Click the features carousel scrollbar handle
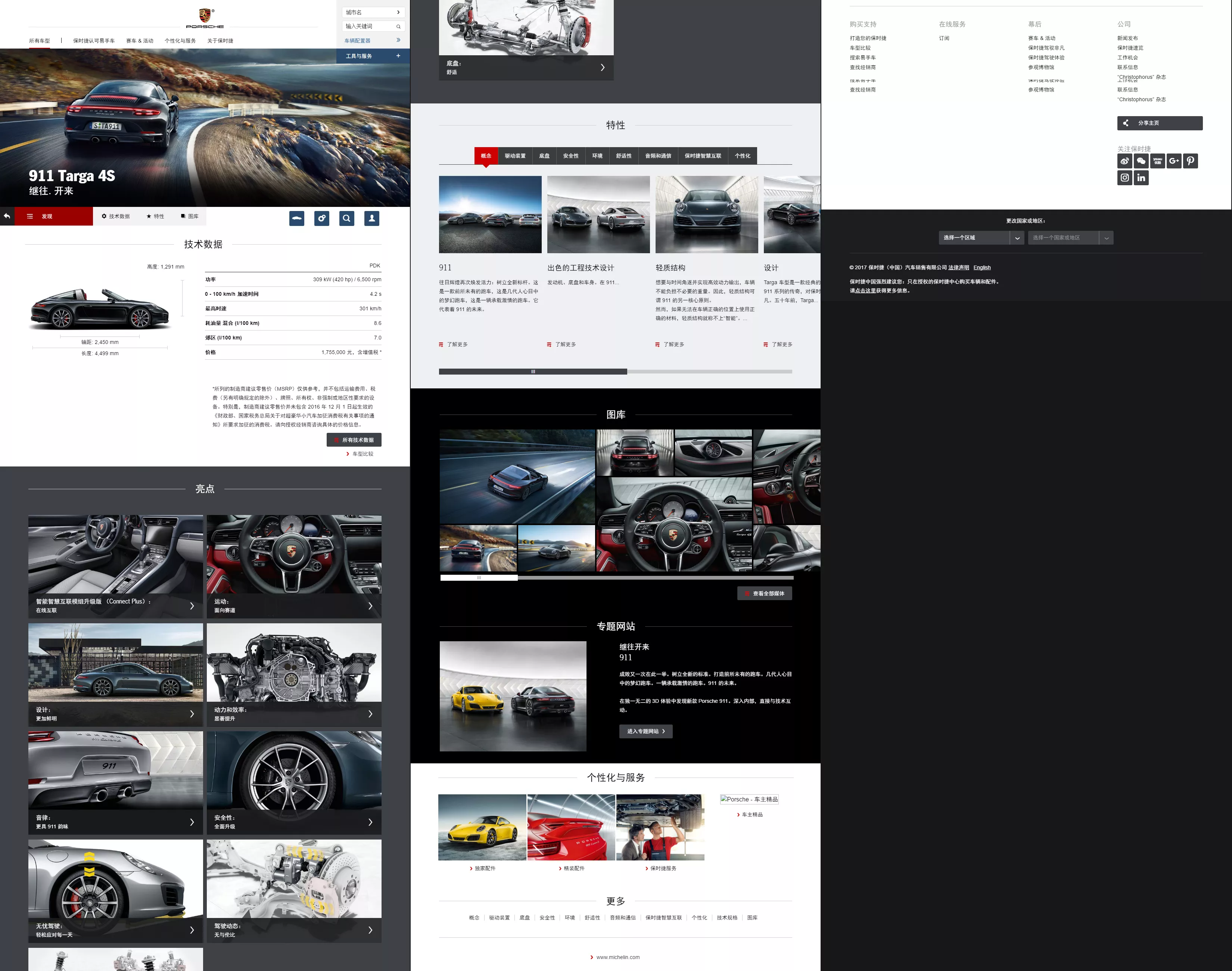The image size is (1232, 971). coord(533,372)
